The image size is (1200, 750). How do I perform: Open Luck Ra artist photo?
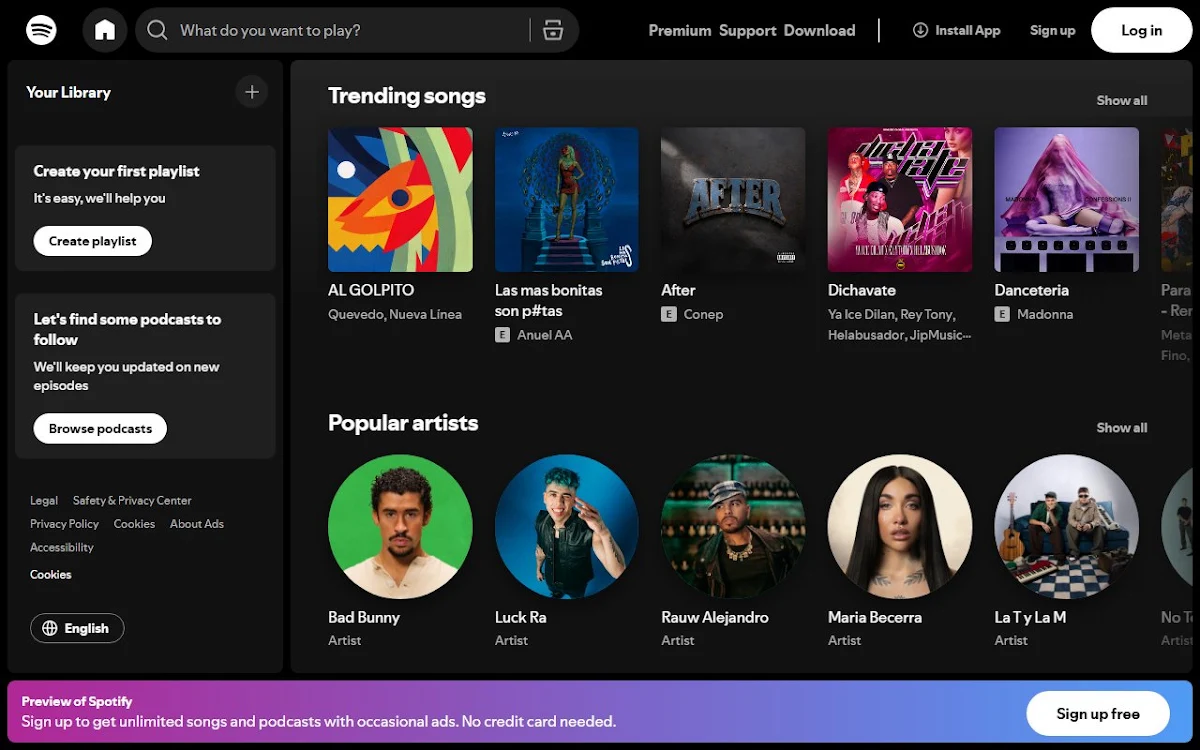[x=567, y=526]
